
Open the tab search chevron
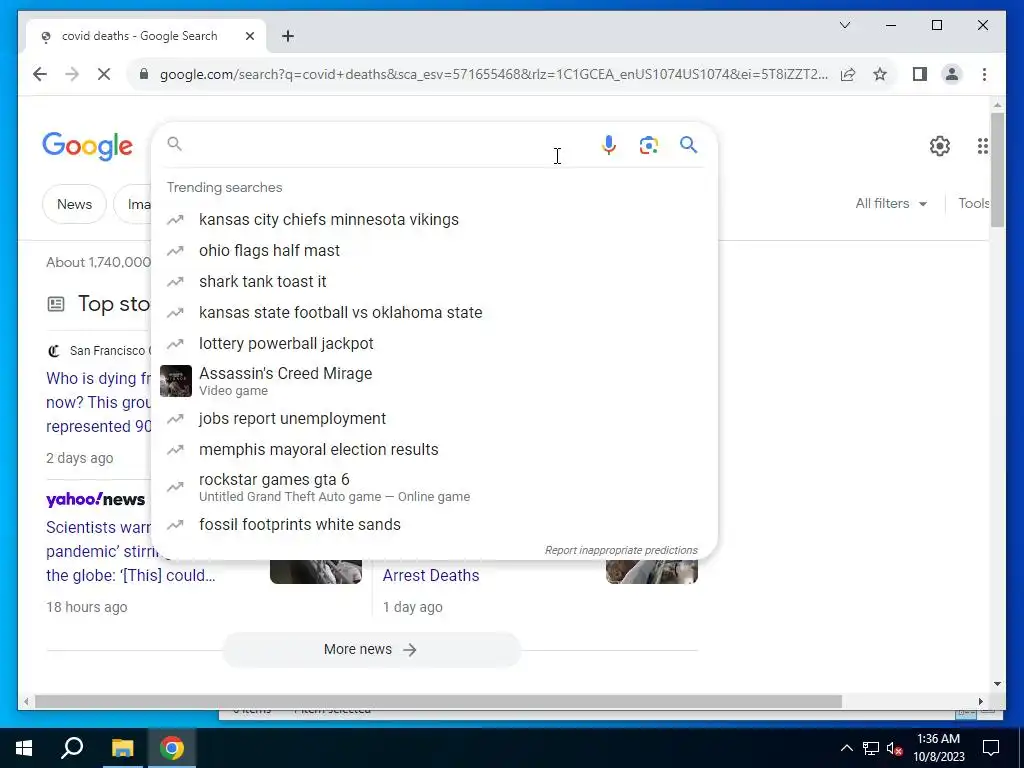[x=844, y=25]
